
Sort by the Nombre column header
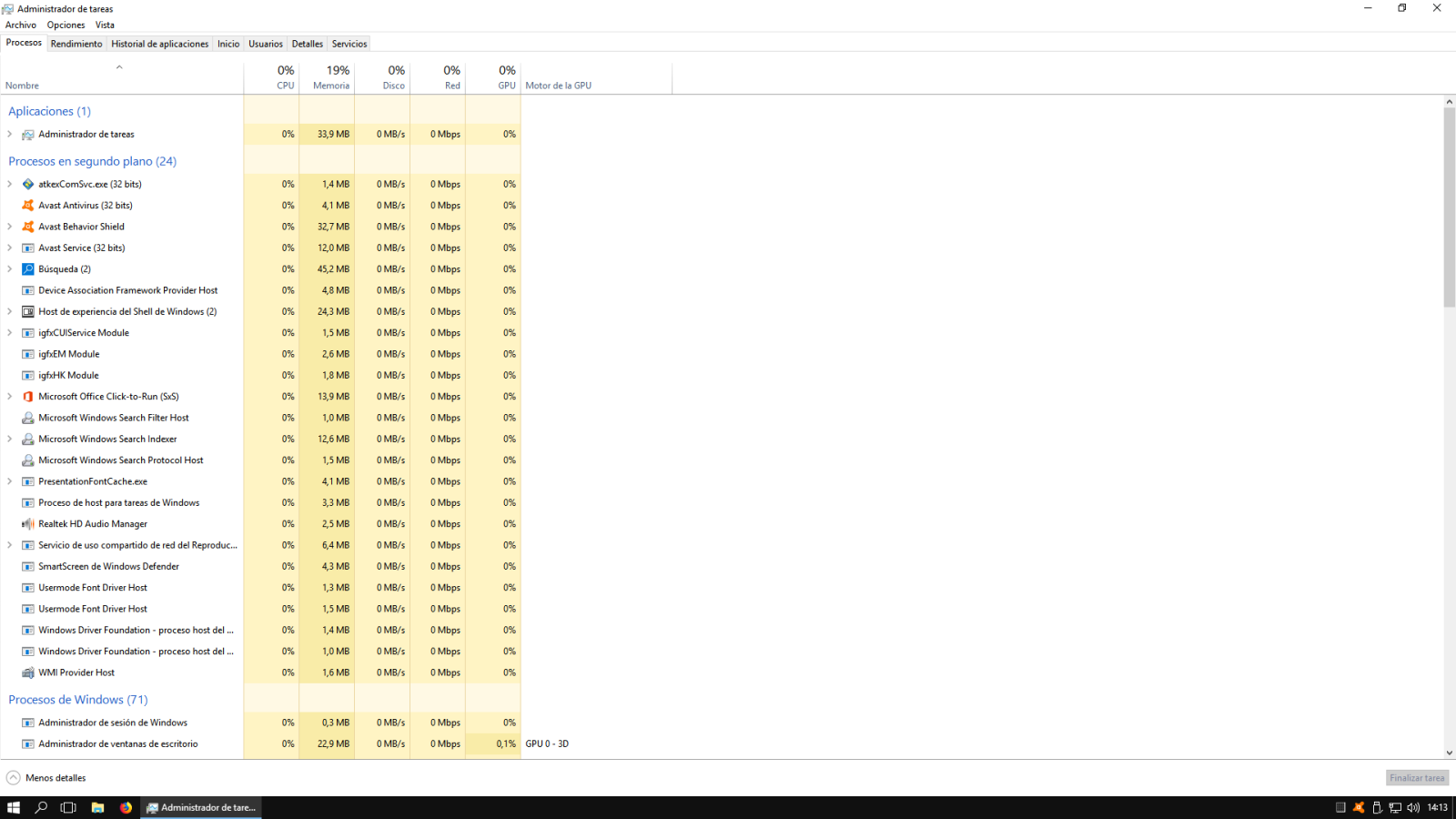[122, 78]
